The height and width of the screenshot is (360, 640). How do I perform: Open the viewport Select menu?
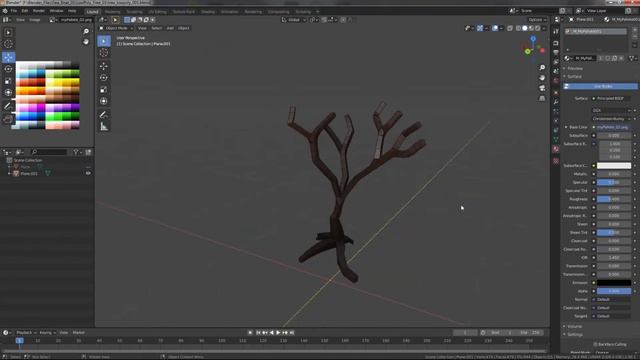(x=157, y=28)
